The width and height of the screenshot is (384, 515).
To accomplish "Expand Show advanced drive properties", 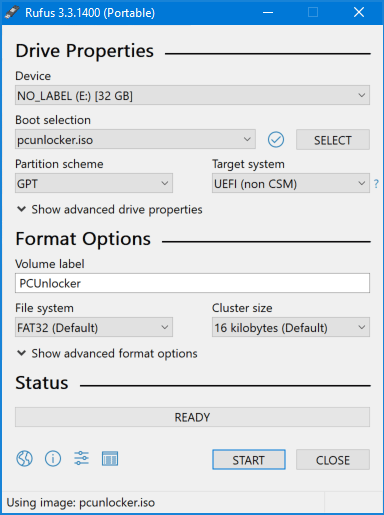I will 110,210.
